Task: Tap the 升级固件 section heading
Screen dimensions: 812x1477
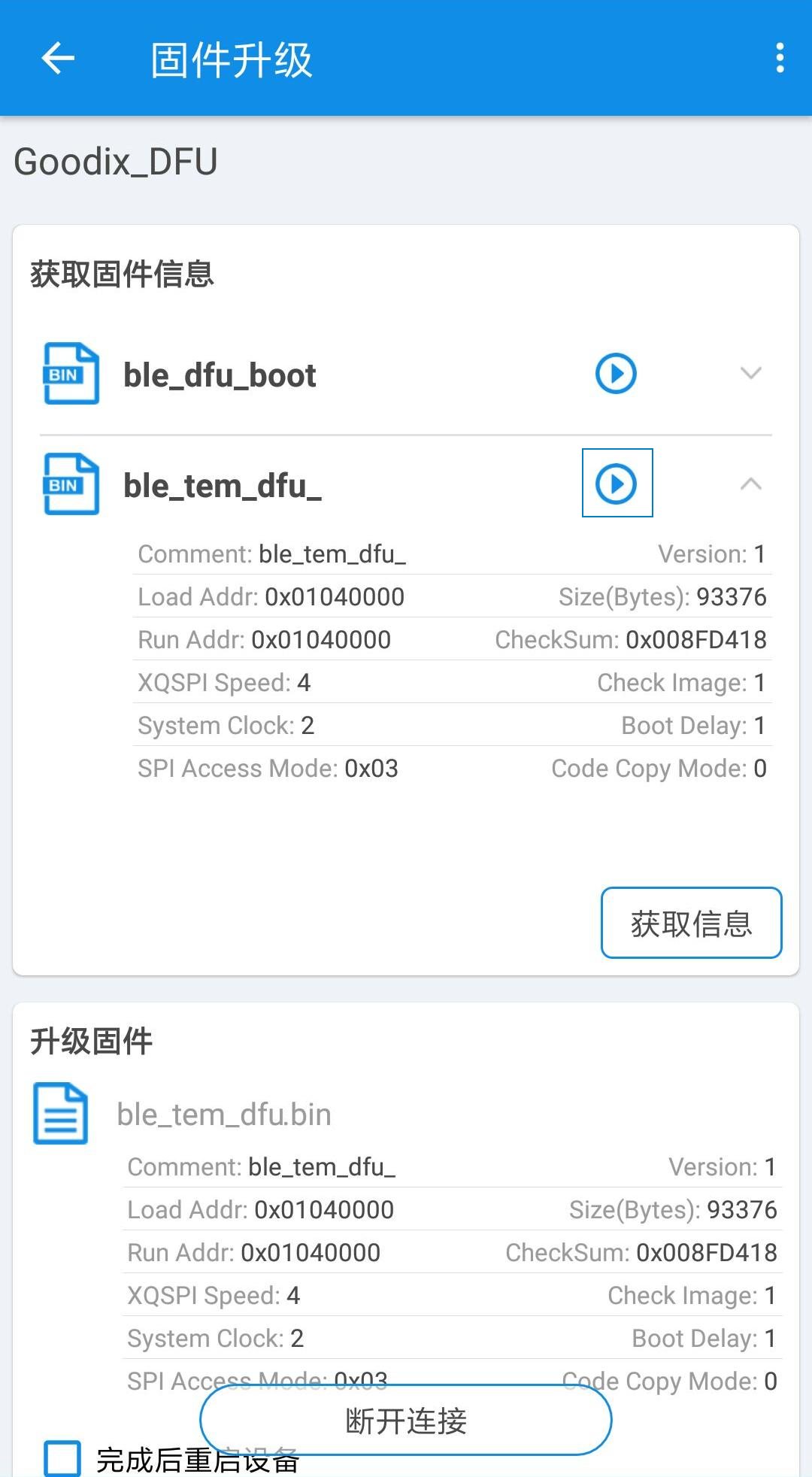Action: pyautogui.click(x=92, y=1042)
